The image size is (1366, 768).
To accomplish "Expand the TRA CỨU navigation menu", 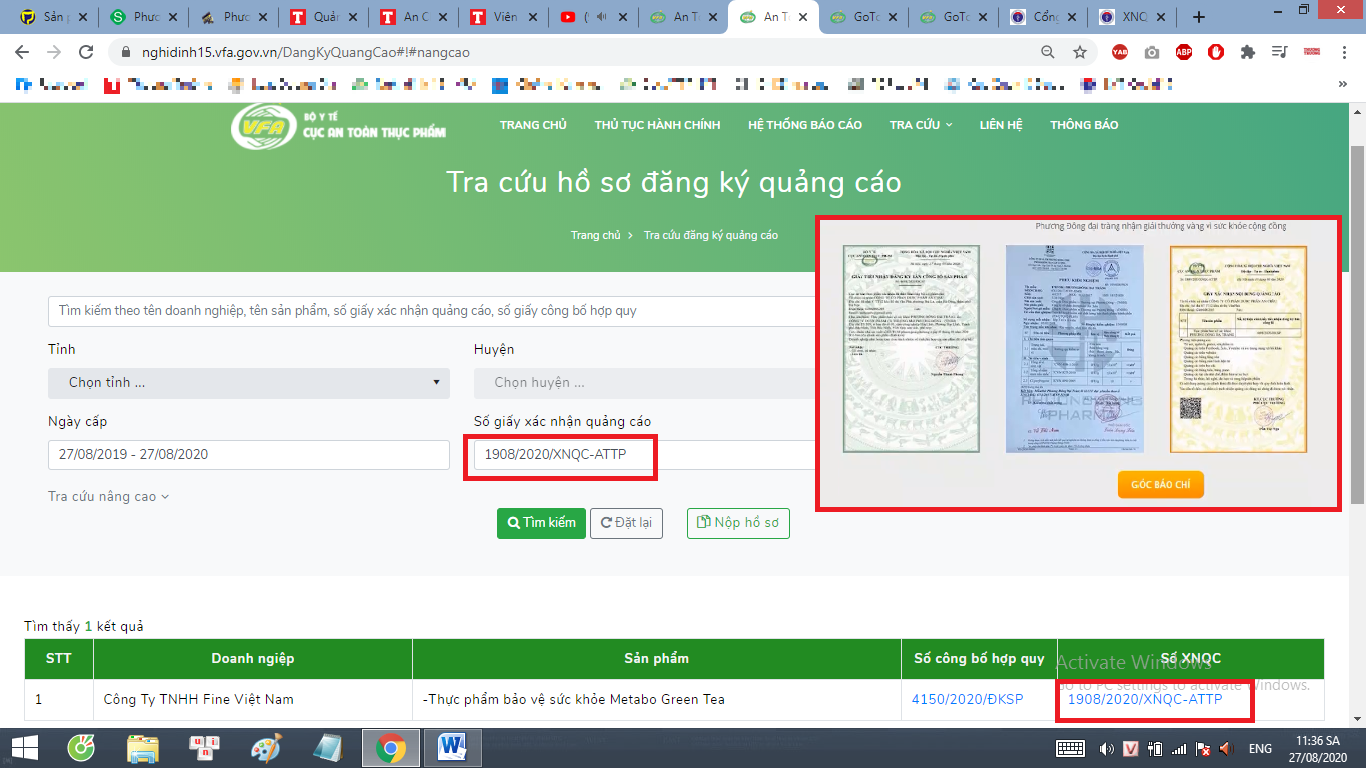I will [x=920, y=125].
